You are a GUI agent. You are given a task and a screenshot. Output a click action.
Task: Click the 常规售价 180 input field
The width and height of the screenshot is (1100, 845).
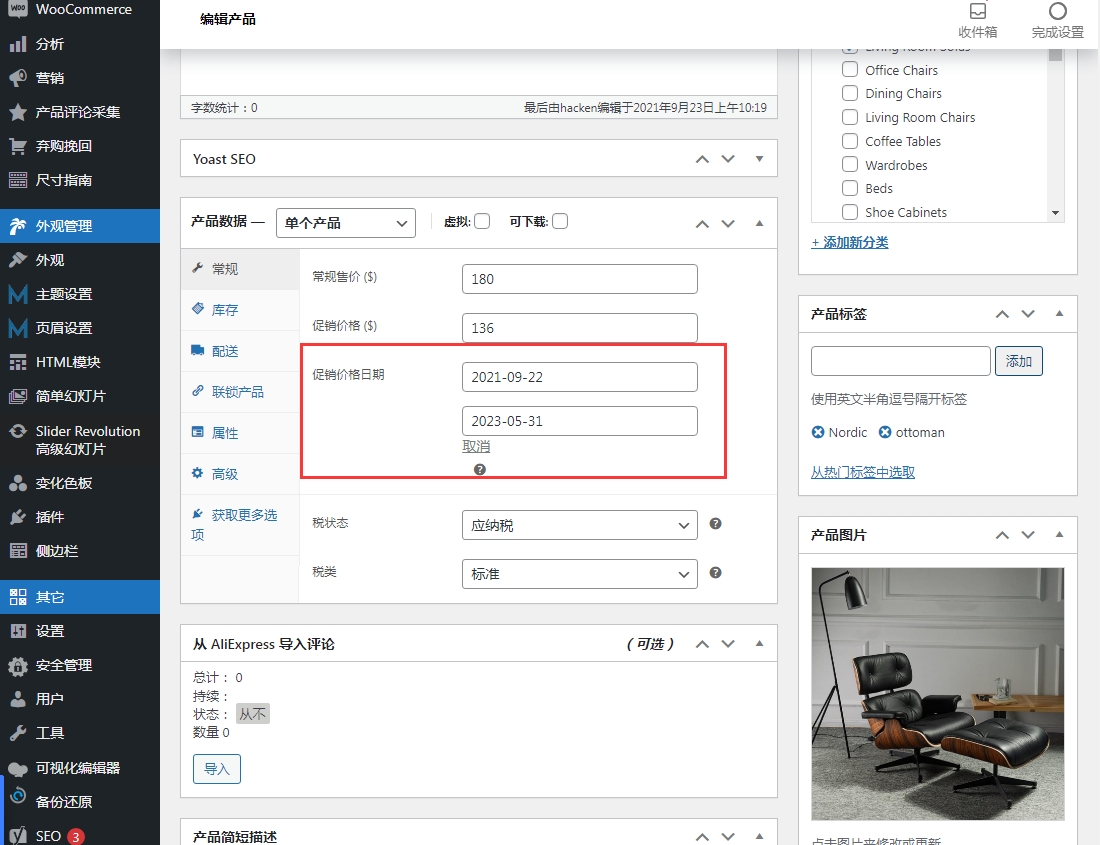579,279
